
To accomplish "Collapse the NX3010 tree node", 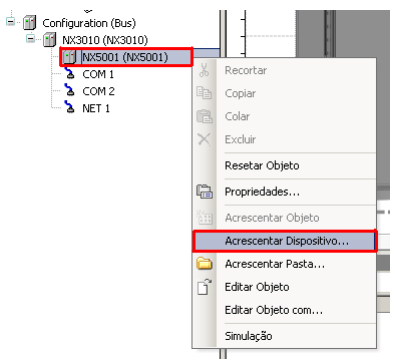I will (31, 39).
